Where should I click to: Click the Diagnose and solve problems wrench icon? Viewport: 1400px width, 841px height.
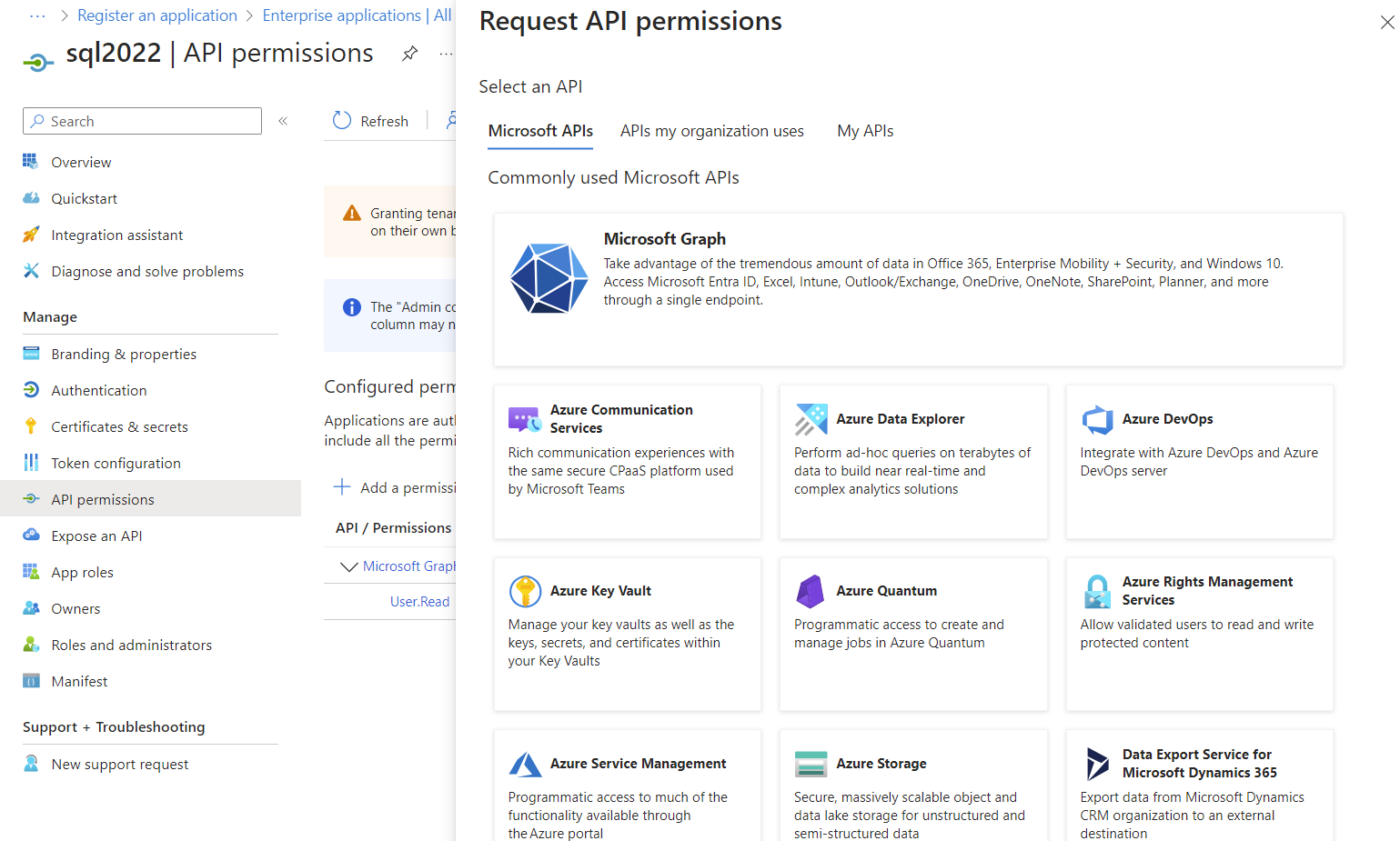[31, 270]
